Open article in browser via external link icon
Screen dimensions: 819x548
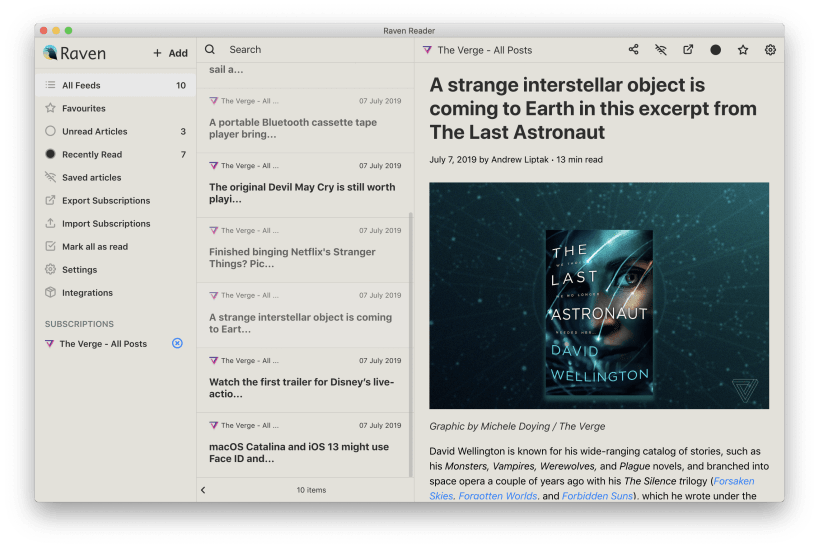(688, 50)
